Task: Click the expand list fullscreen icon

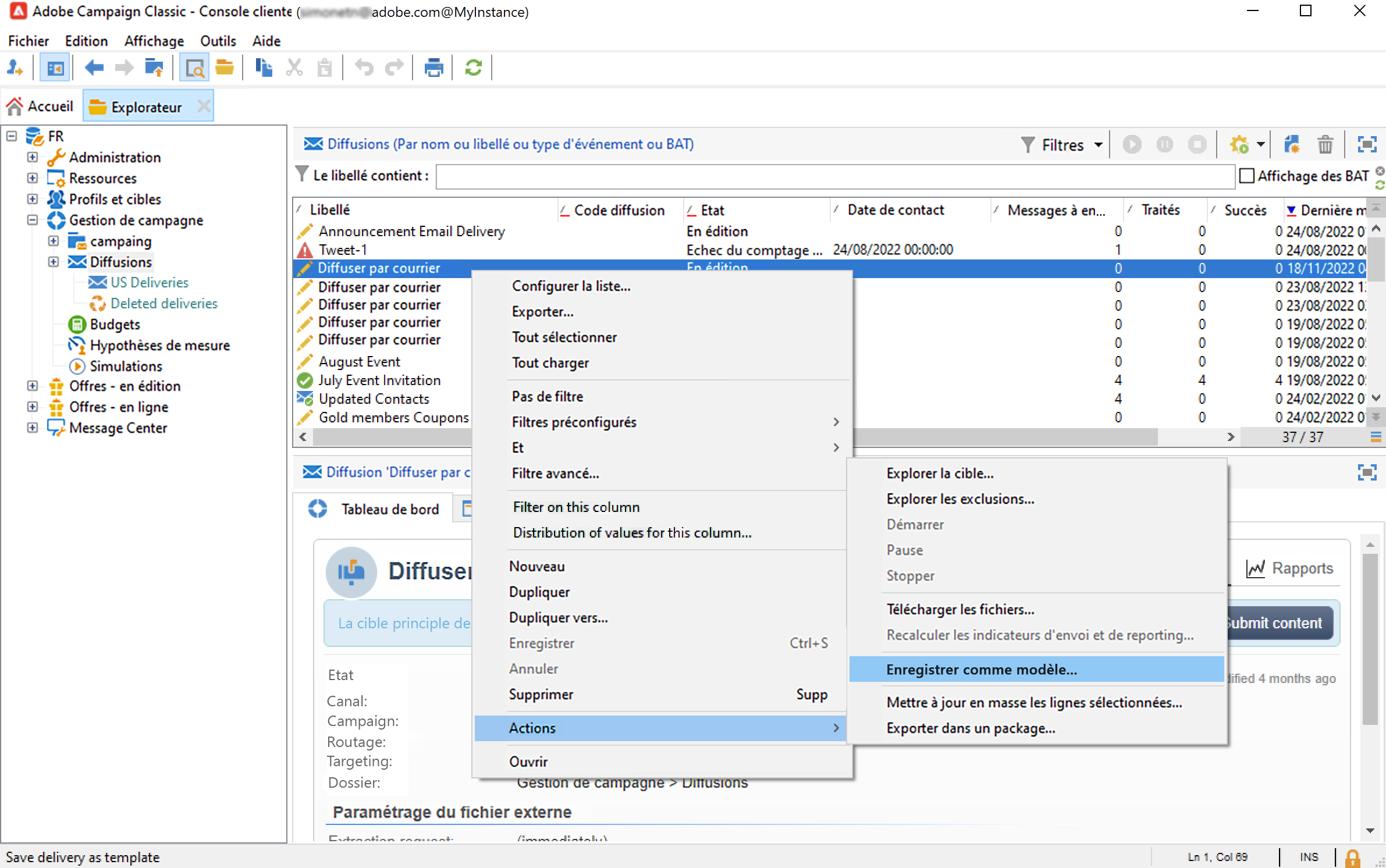Action: point(1366,144)
